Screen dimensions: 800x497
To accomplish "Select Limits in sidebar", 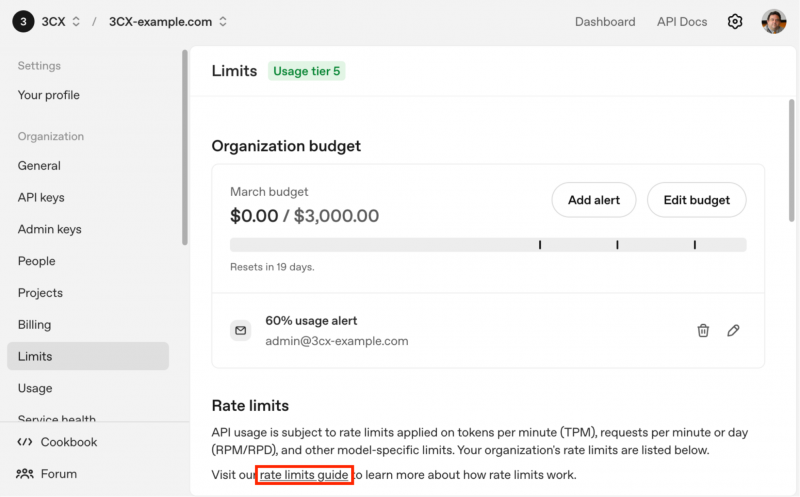I will pyautogui.click(x=88, y=356).
